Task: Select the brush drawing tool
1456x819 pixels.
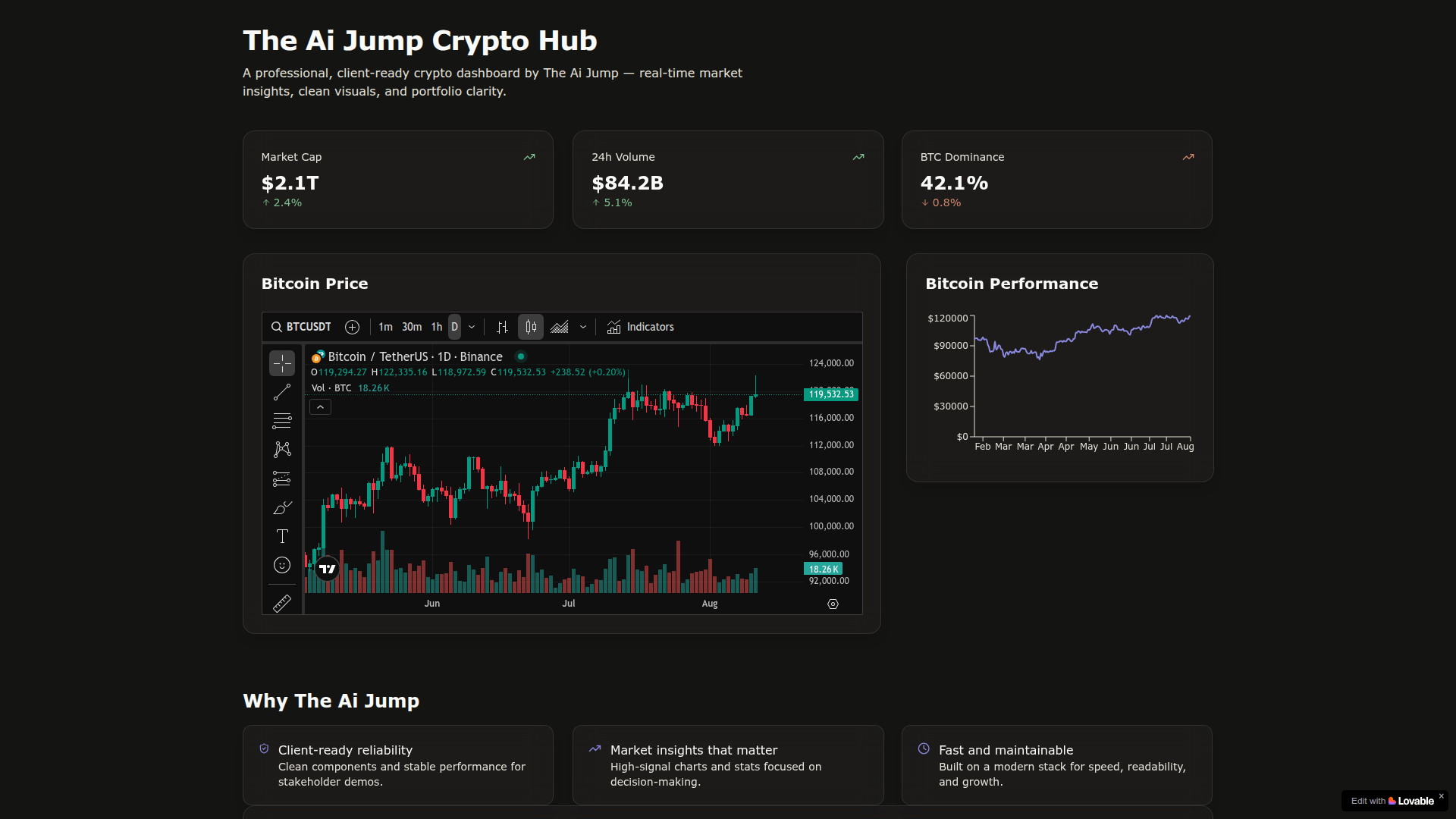Action: pos(282,507)
